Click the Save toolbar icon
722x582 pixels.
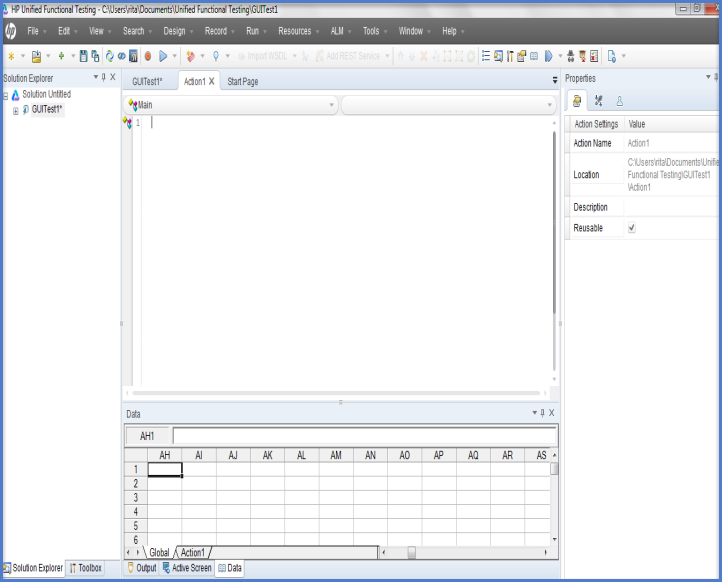click(x=83, y=56)
